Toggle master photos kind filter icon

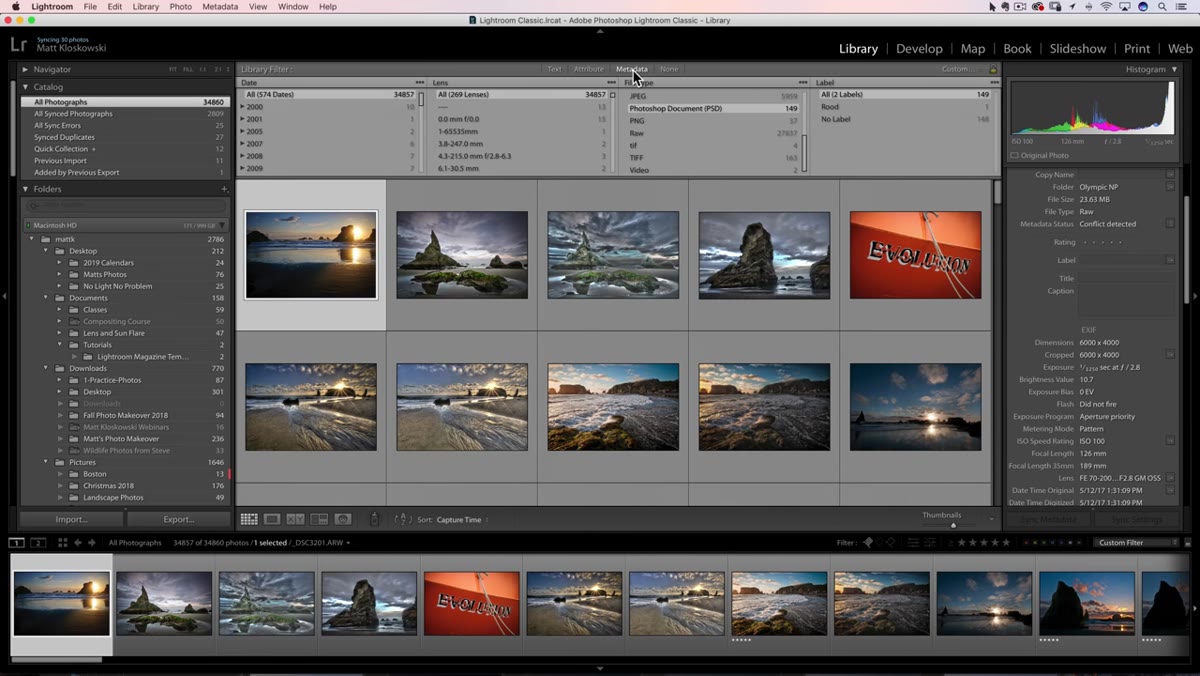913,543
